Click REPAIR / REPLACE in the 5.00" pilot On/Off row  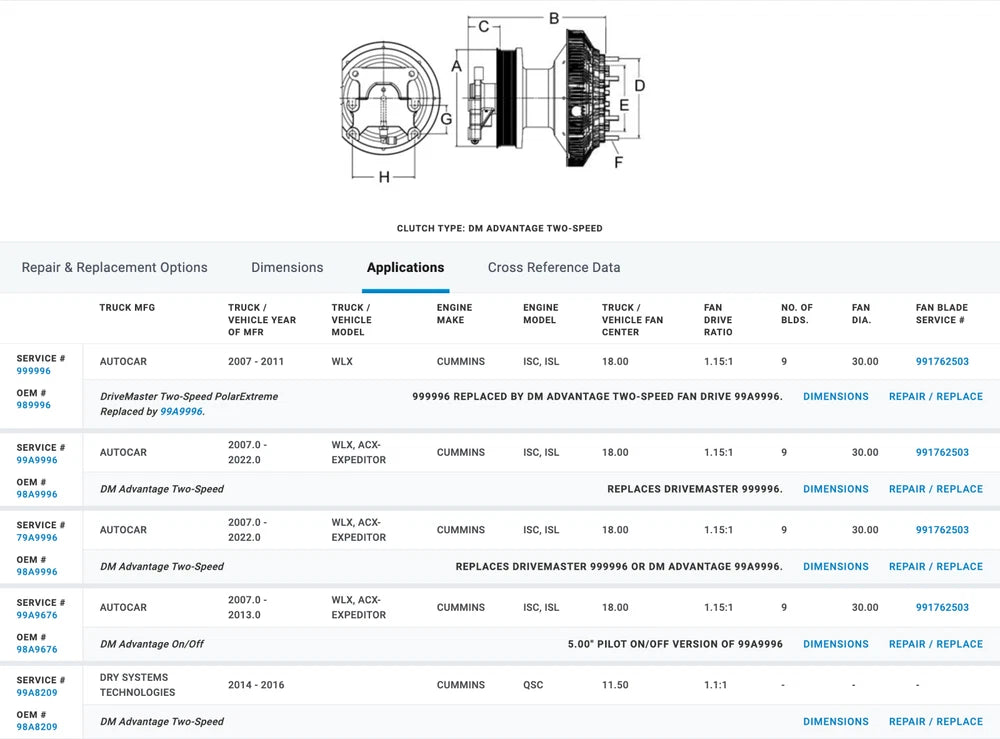click(x=935, y=644)
